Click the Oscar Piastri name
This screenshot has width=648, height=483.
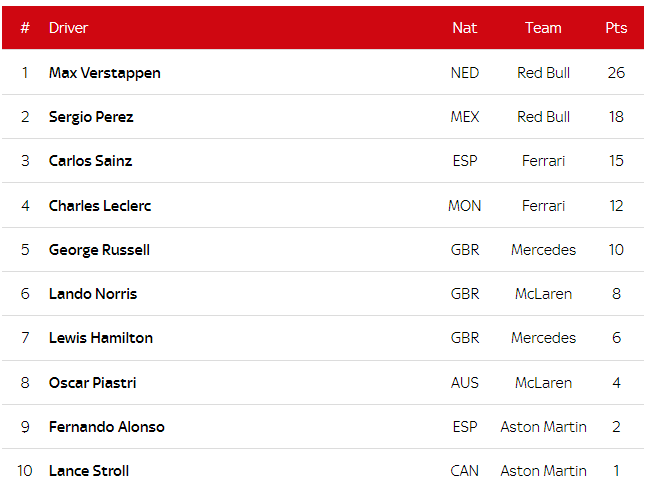pyautogui.click(x=92, y=383)
